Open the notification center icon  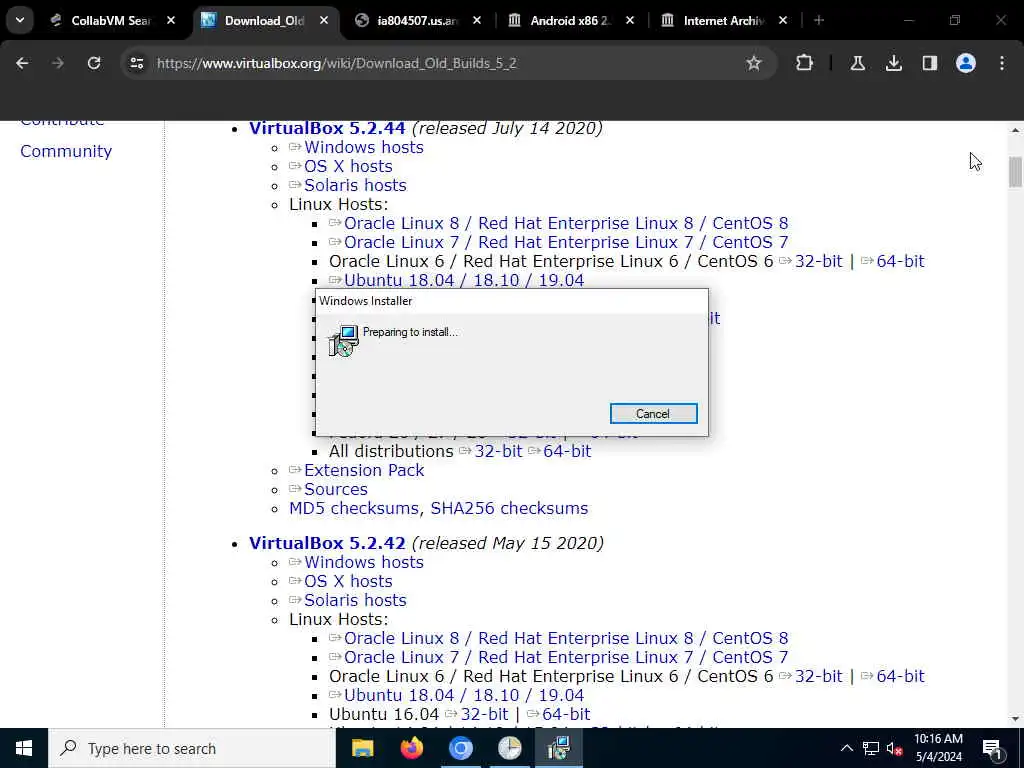(992, 749)
